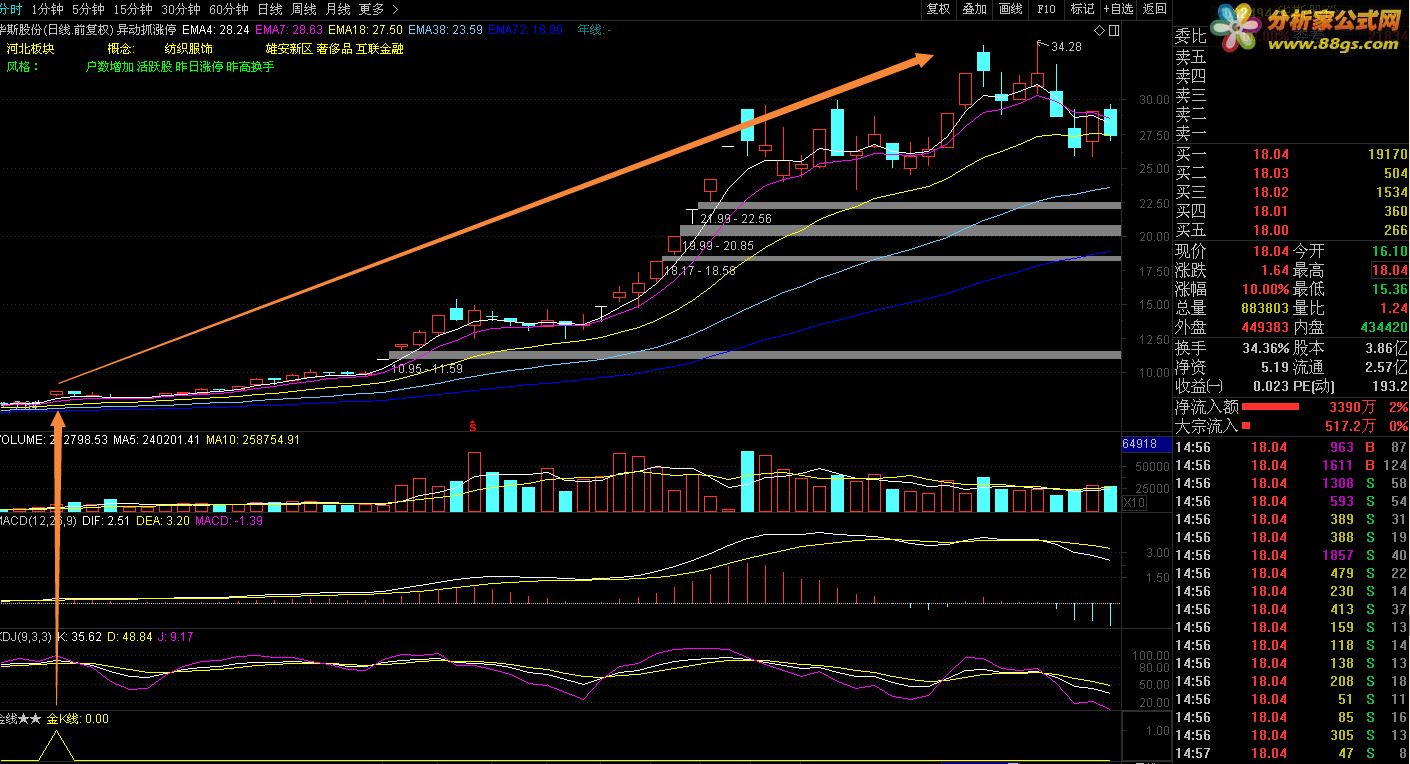Click the 昨日涨停 style tag

(199, 67)
